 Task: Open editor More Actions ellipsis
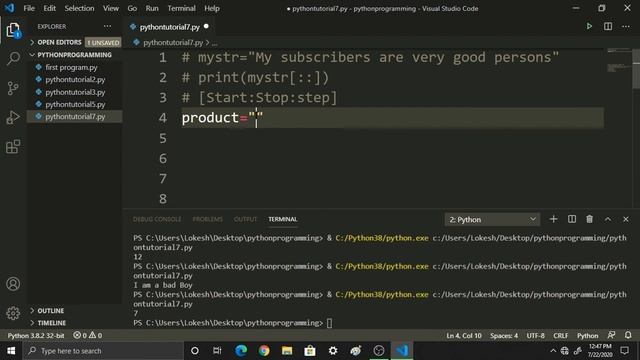pos(626,27)
